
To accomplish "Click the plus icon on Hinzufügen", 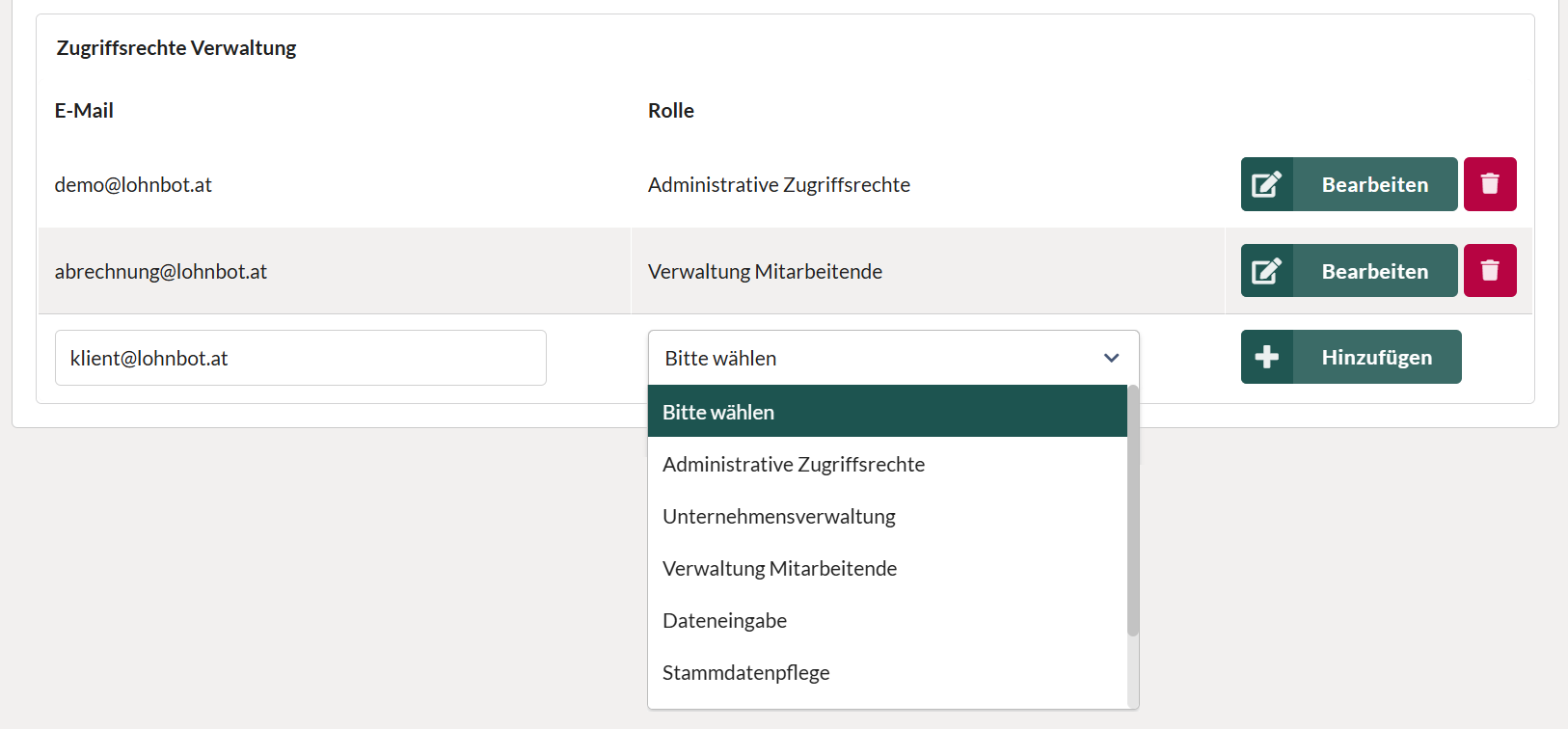I will (1266, 357).
